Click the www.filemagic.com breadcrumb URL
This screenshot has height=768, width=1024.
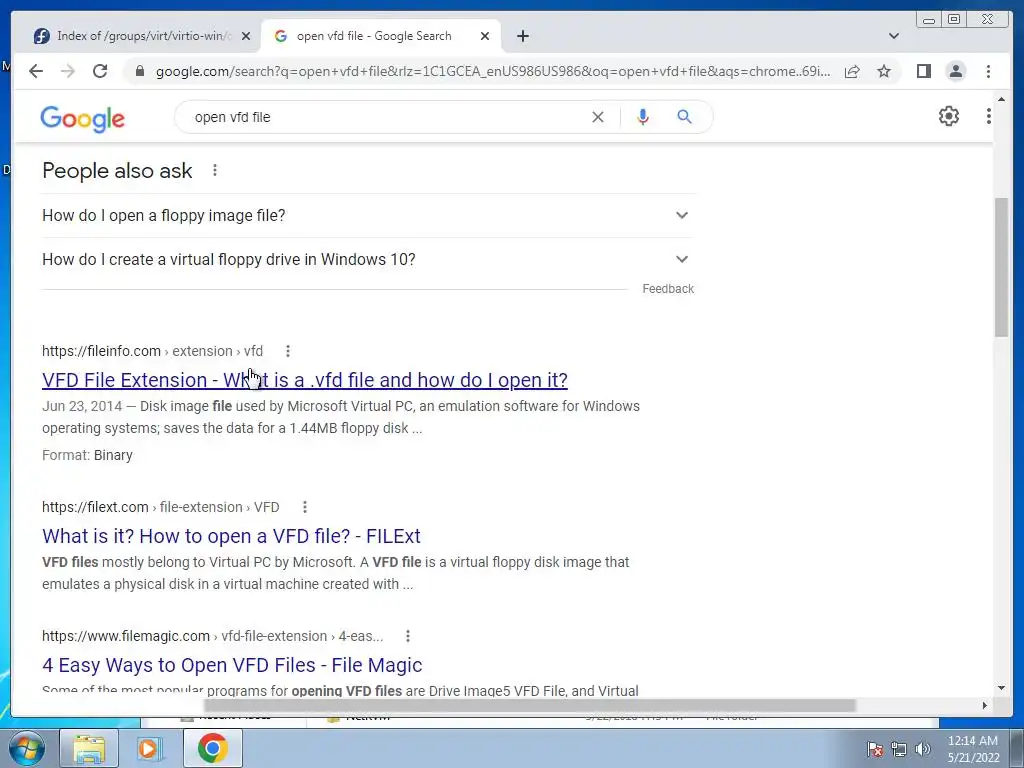(x=212, y=636)
